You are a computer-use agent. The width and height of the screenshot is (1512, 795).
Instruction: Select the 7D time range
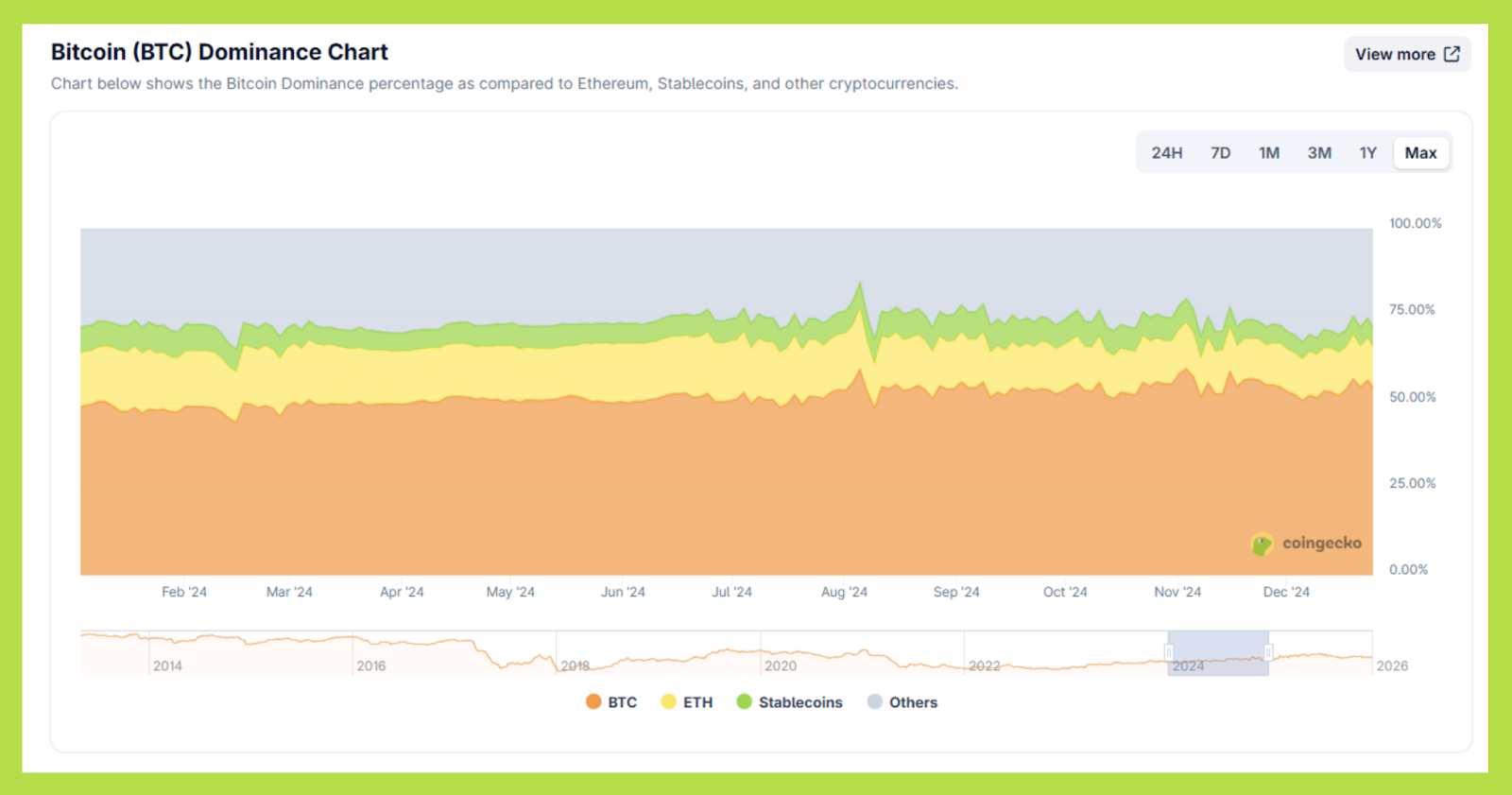(x=1220, y=153)
